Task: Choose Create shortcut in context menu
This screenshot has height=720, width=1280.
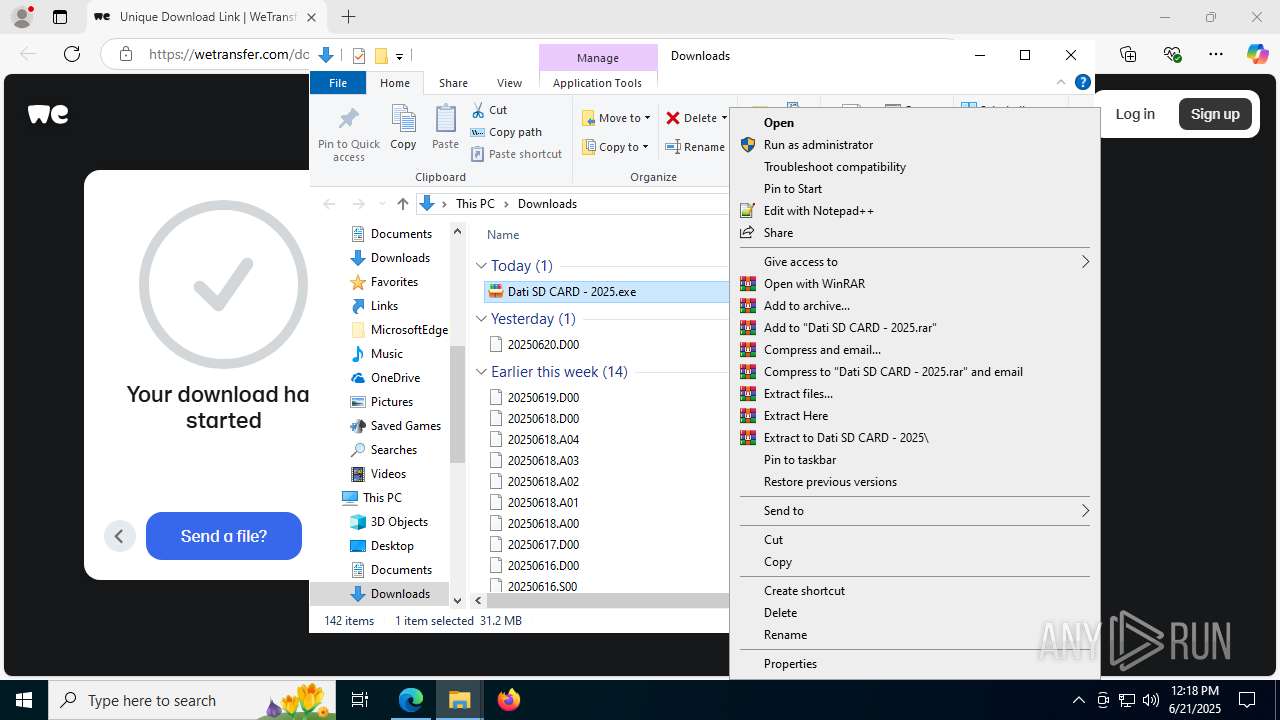Action: 914,591
